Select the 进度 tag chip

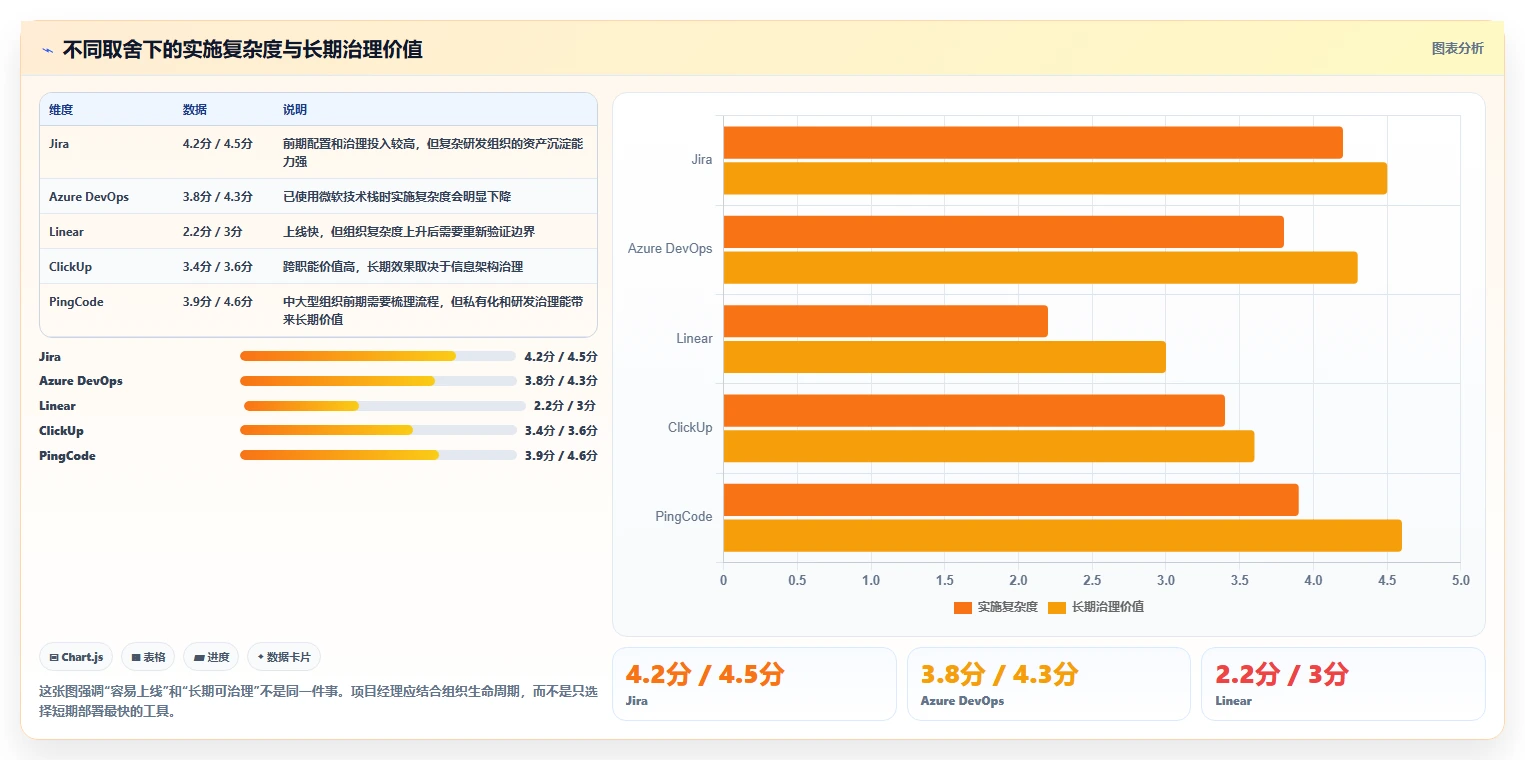[x=211, y=657]
